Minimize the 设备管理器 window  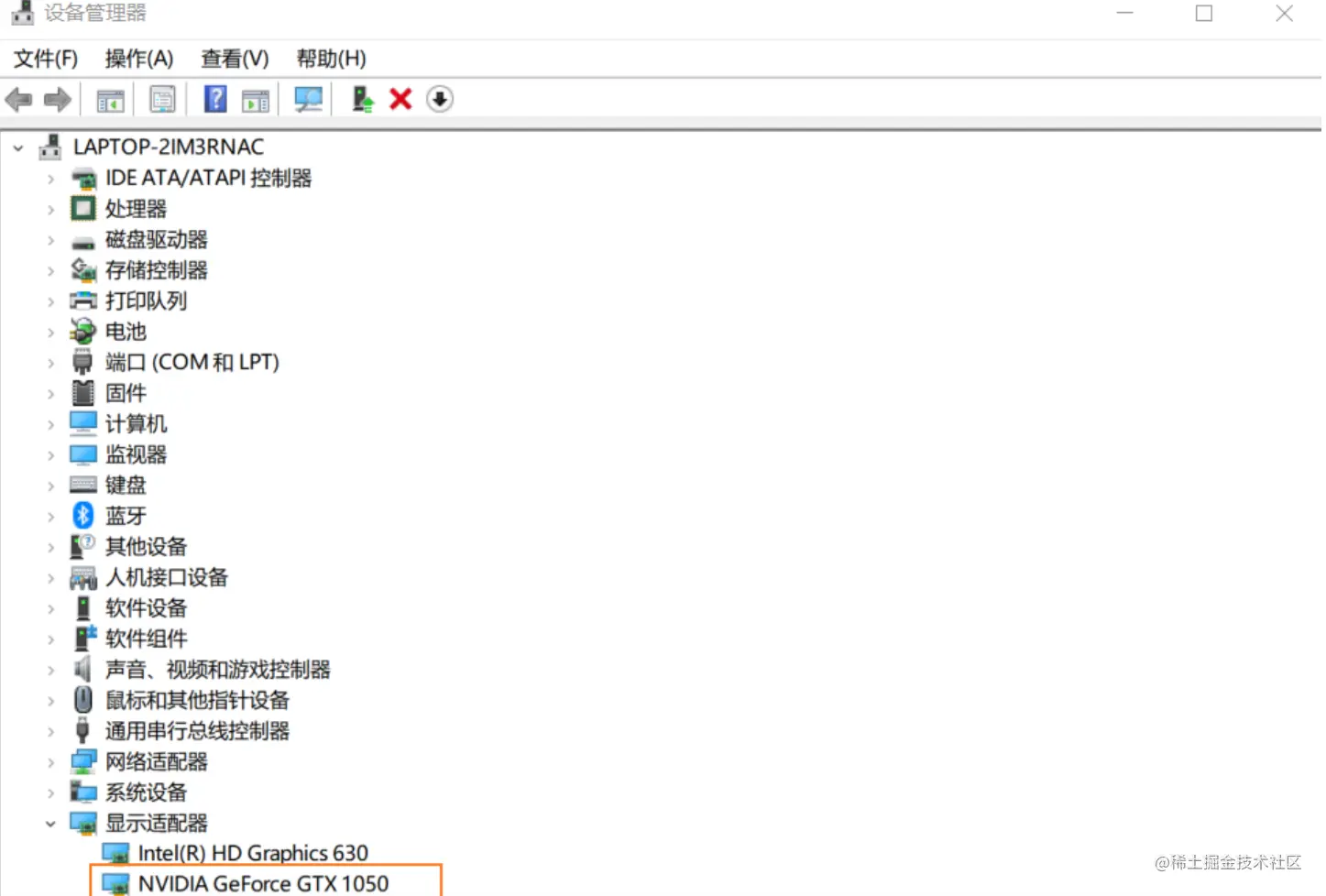(1125, 13)
